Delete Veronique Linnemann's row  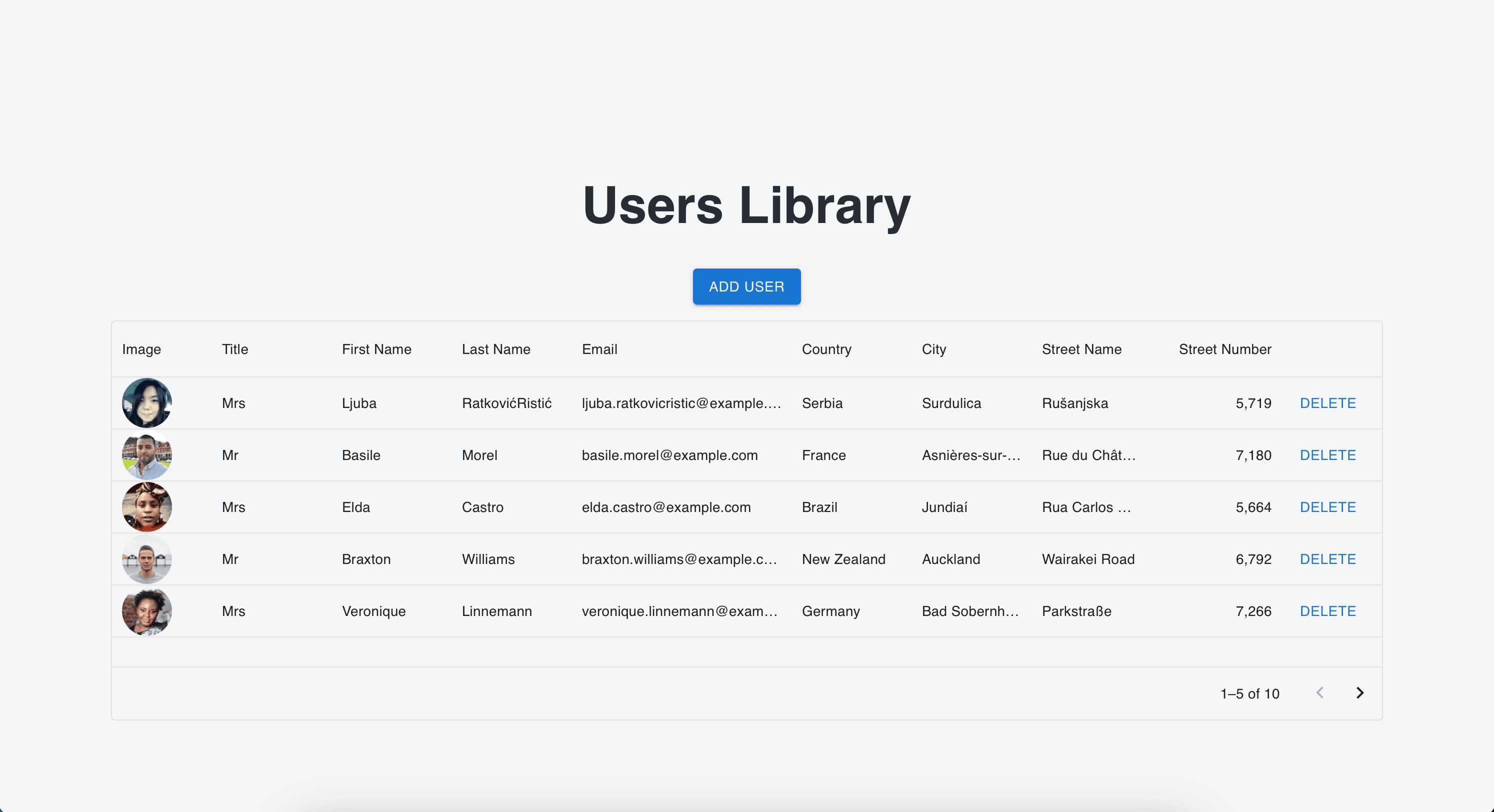1327,611
